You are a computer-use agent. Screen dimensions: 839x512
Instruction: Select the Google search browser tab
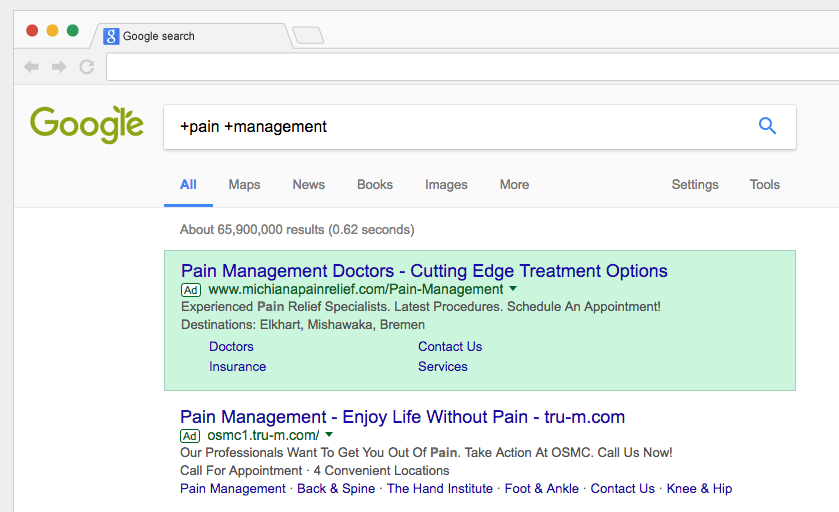(x=192, y=36)
